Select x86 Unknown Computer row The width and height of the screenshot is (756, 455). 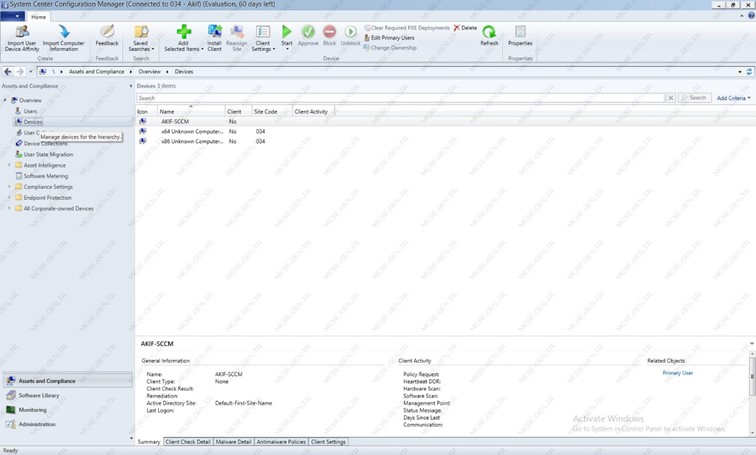(x=446, y=142)
